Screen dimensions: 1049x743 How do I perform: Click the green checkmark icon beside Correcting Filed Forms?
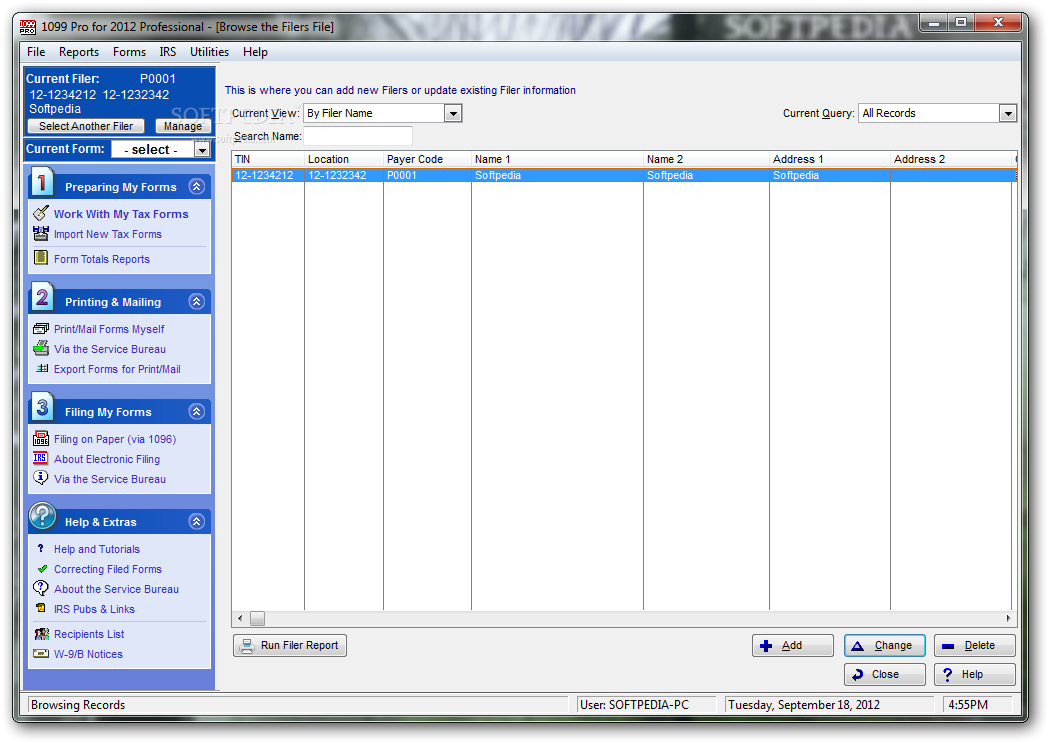42,569
